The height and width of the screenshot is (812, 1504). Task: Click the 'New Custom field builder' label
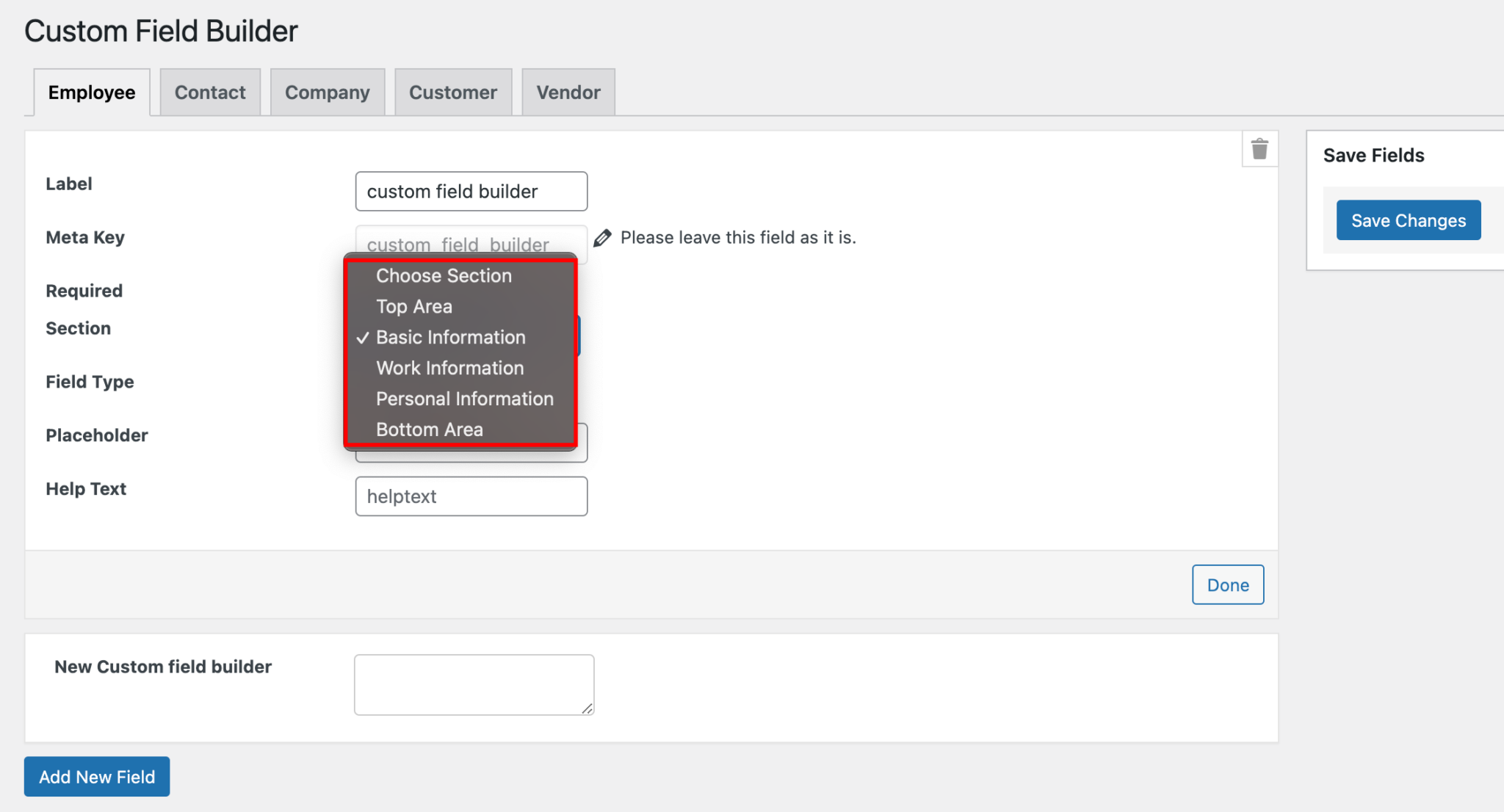click(x=163, y=667)
